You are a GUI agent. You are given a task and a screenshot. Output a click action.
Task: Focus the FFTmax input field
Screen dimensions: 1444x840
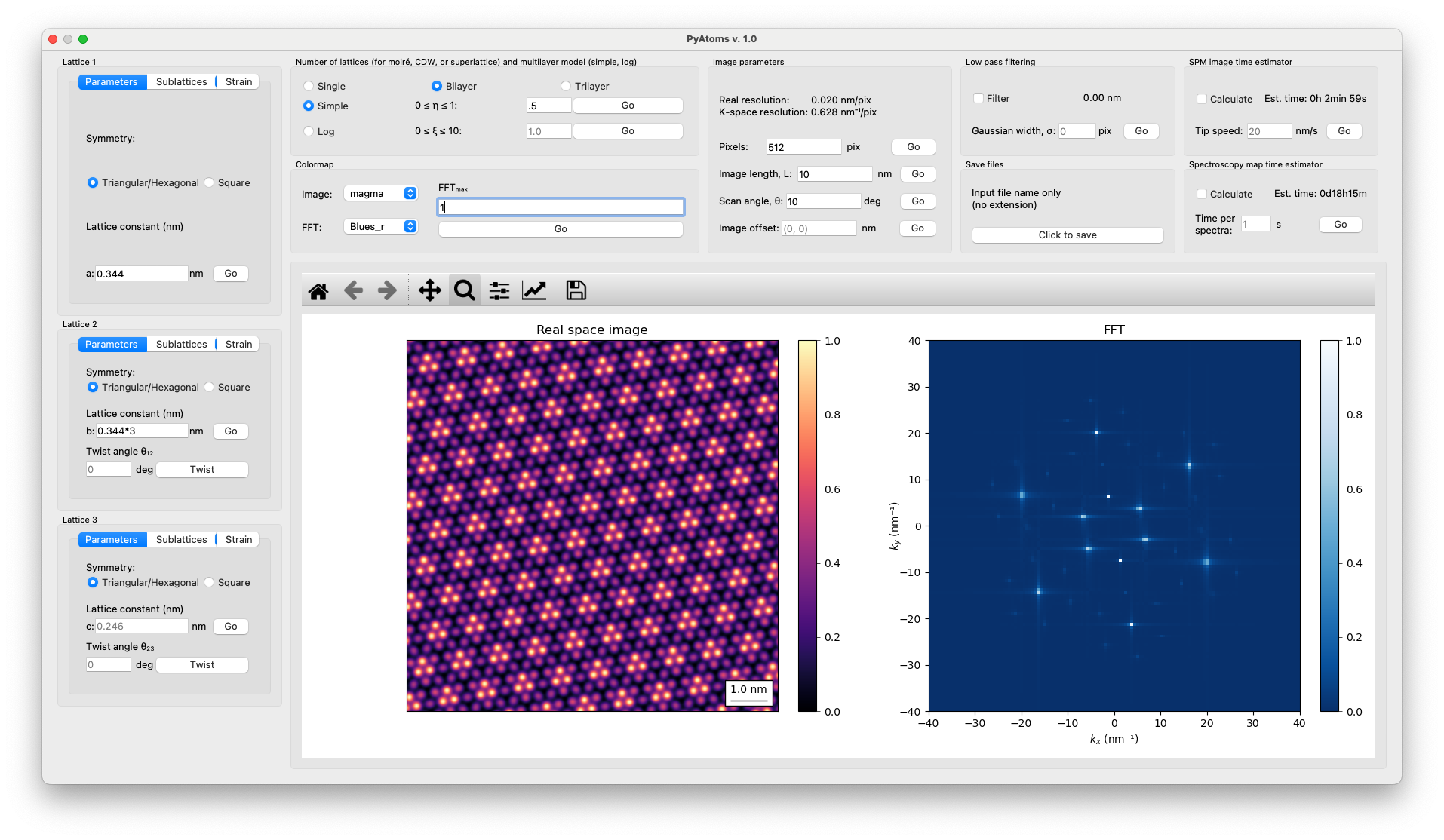561,207
